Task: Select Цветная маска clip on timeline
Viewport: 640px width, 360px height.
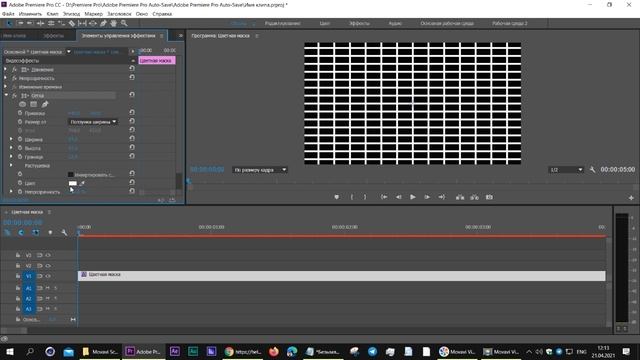Action: click(342, 276)
